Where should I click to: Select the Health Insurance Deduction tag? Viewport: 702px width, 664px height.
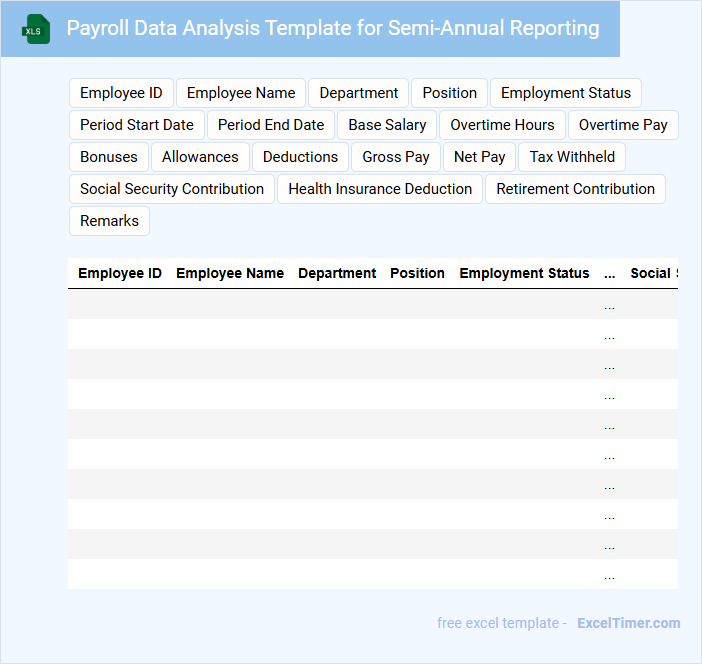(x=380, y=189)
